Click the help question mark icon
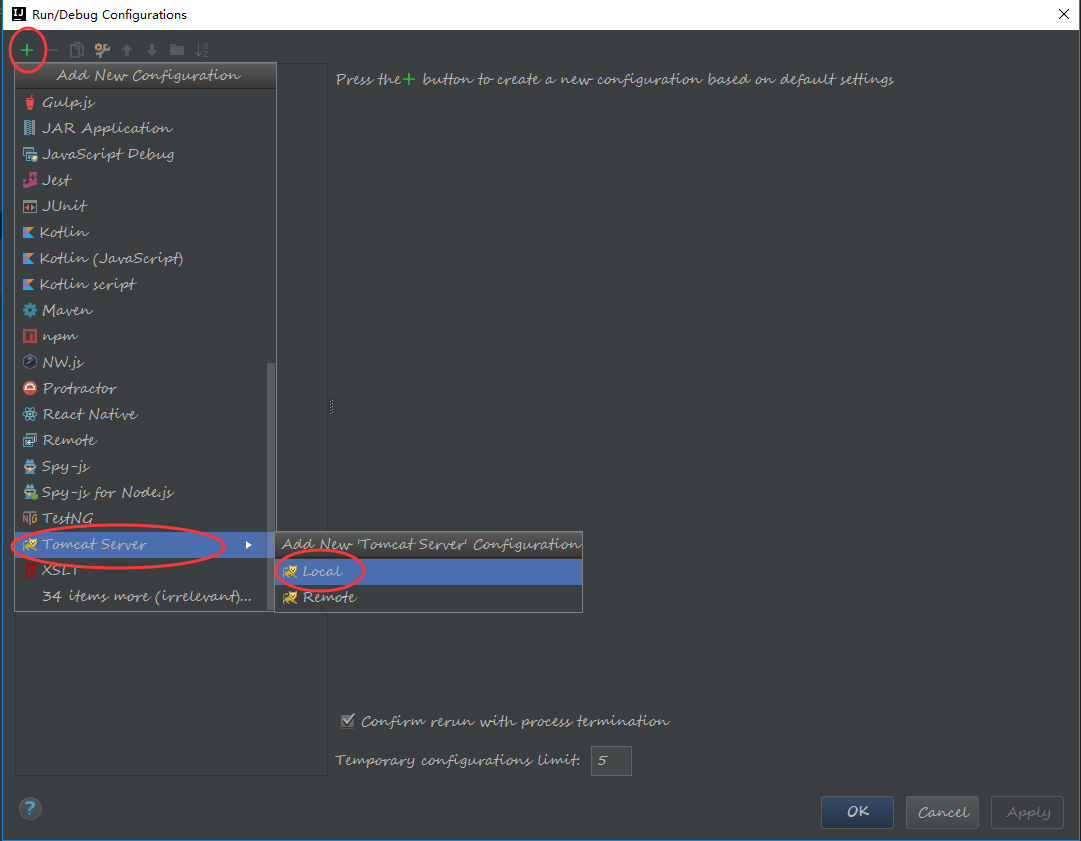The image size is (1081, 841). coord(30,809)
